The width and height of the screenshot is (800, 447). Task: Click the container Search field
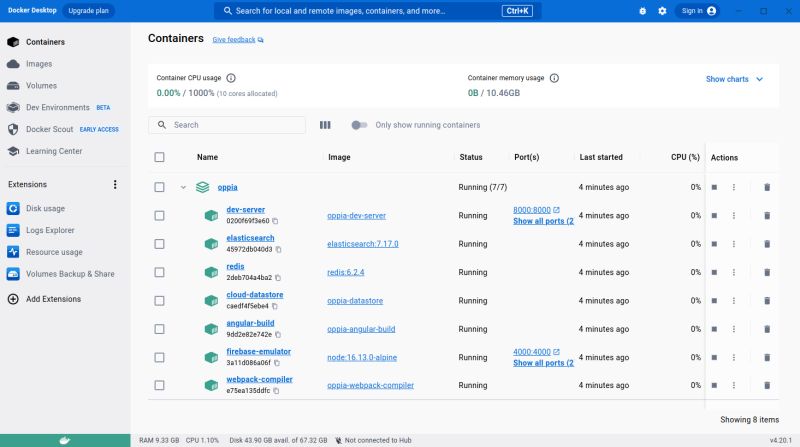(x=227, y=125)
